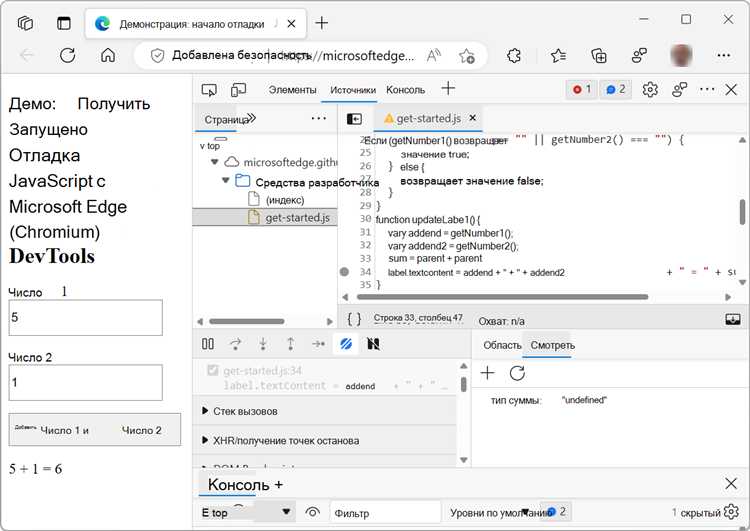
Task: Show the error count badge
Action: click(581, 89)
